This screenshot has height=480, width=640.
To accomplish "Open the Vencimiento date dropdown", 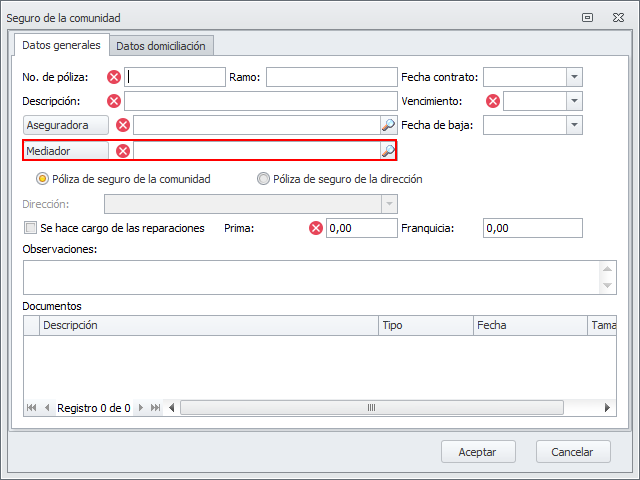I will coord(574,101).
